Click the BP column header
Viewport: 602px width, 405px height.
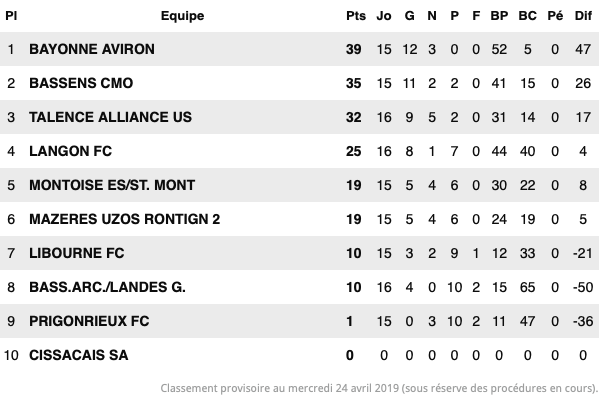499,16
